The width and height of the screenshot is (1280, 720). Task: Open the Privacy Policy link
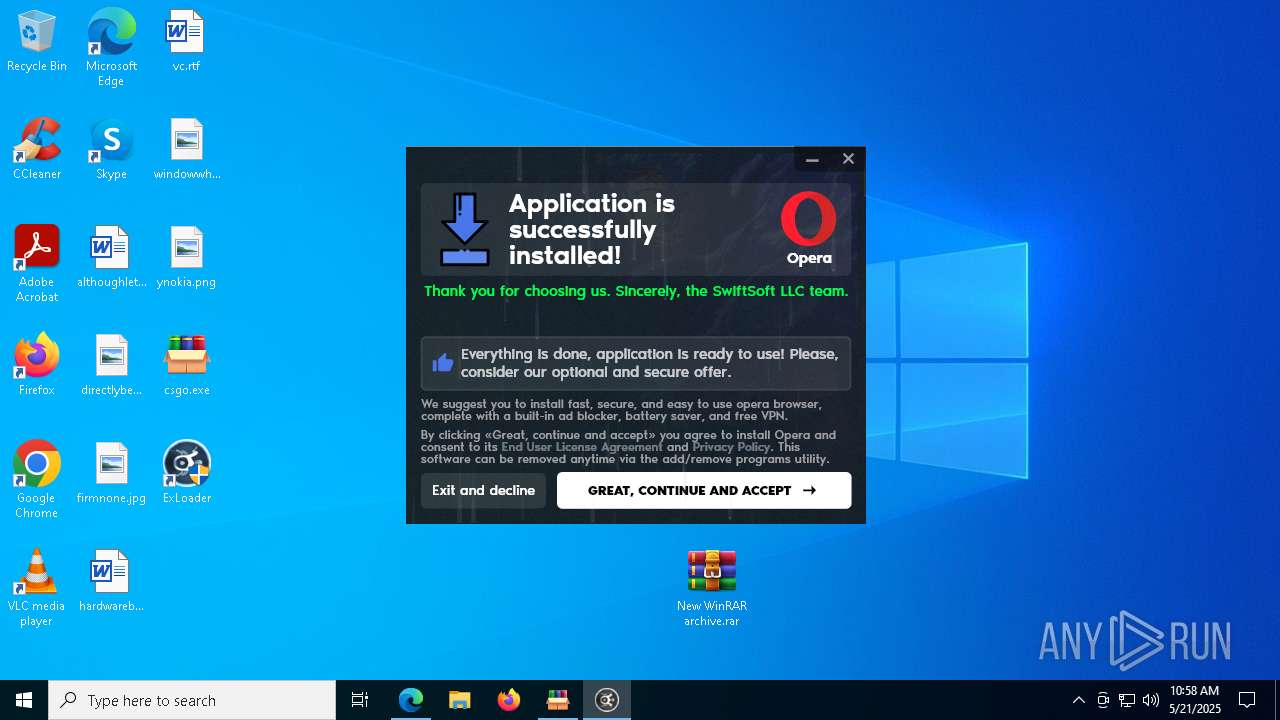[x=731, y=447]
